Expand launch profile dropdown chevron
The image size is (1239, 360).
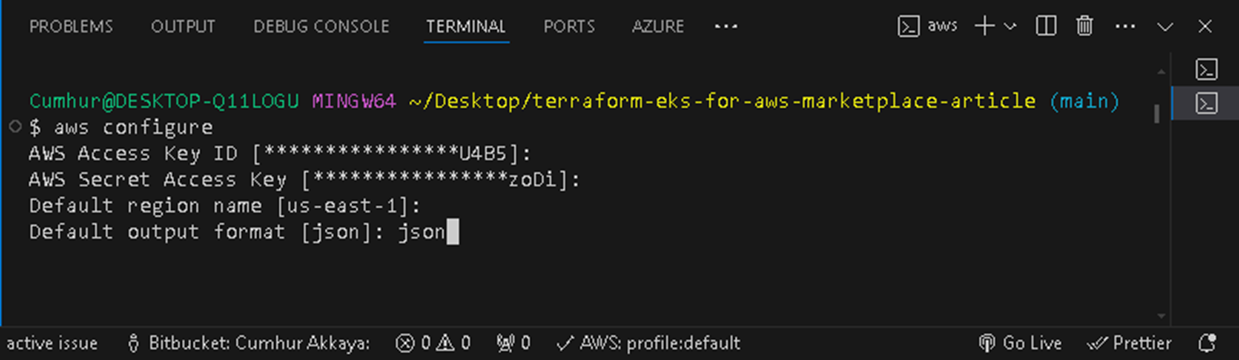(x=1009, y=27)
